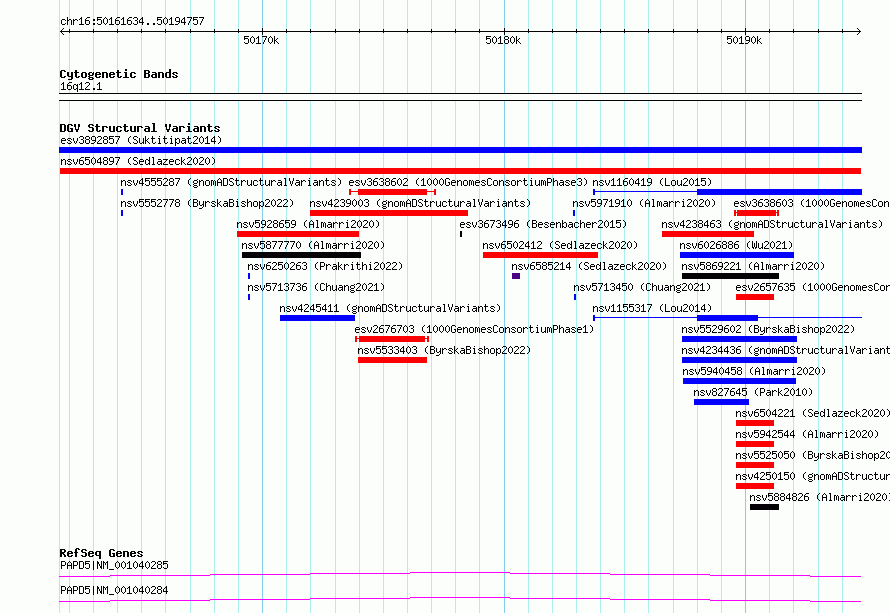The height and width of the screenshot is (613, 890).
Task: Open the nsv4555287 gnomADStructuralVariants label
Action: coord(231,182)
